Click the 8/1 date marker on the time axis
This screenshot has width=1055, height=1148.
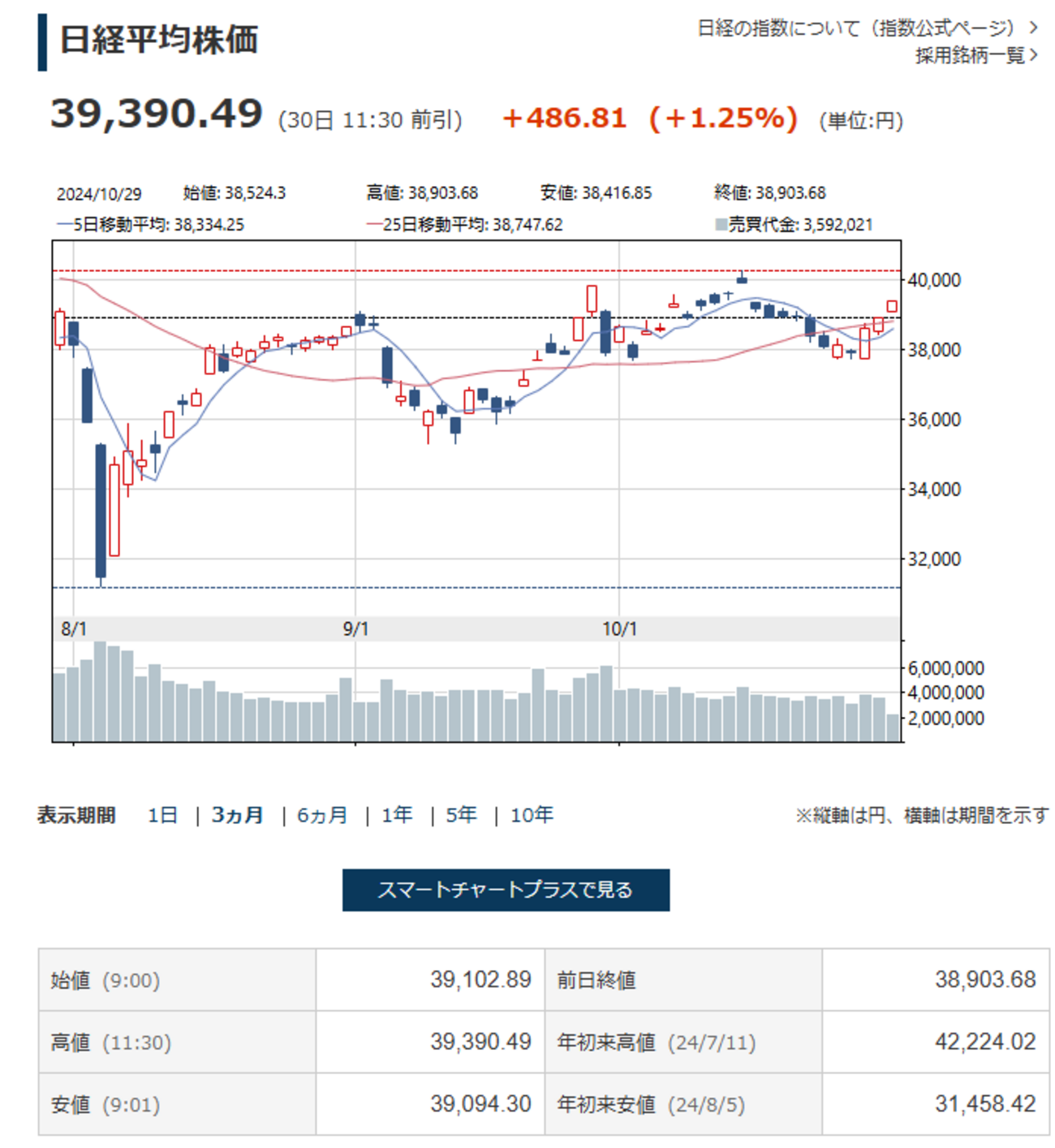(74, 629)
